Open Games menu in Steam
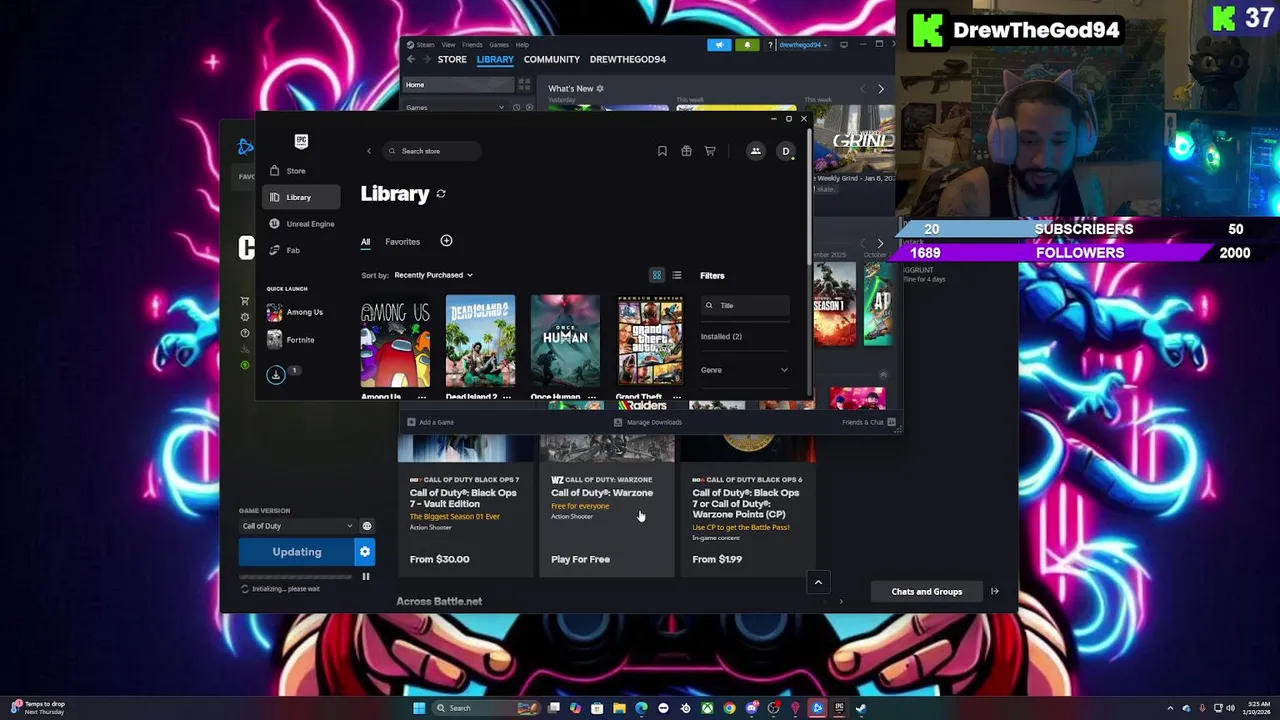The image size is (1280, 720). pos(498,45)
